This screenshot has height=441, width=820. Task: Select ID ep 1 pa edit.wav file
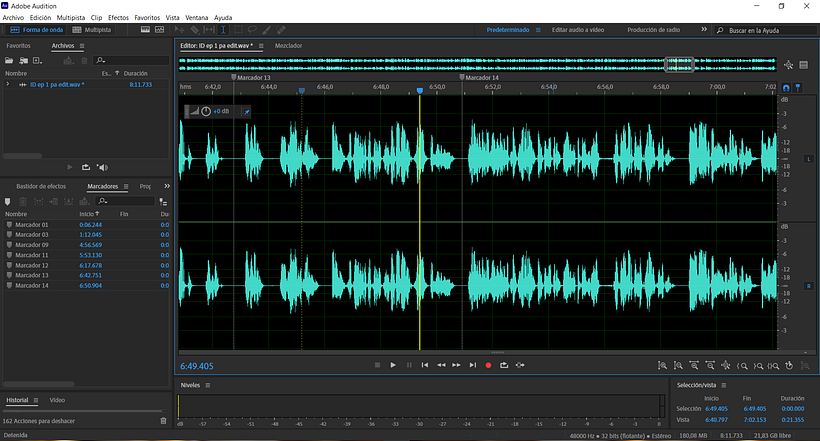coord(56,84)
